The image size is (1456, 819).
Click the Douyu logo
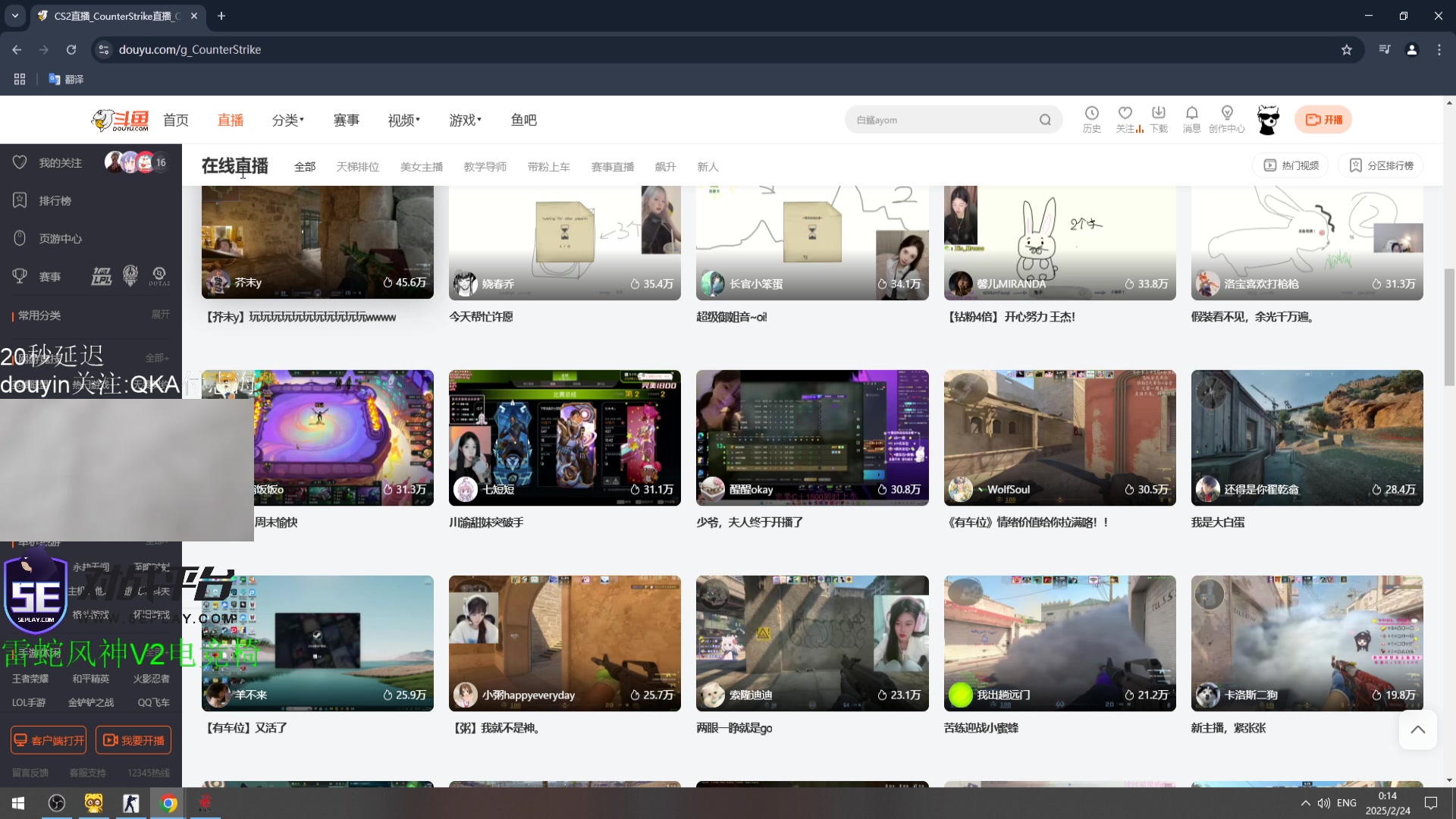coord(120,120)
